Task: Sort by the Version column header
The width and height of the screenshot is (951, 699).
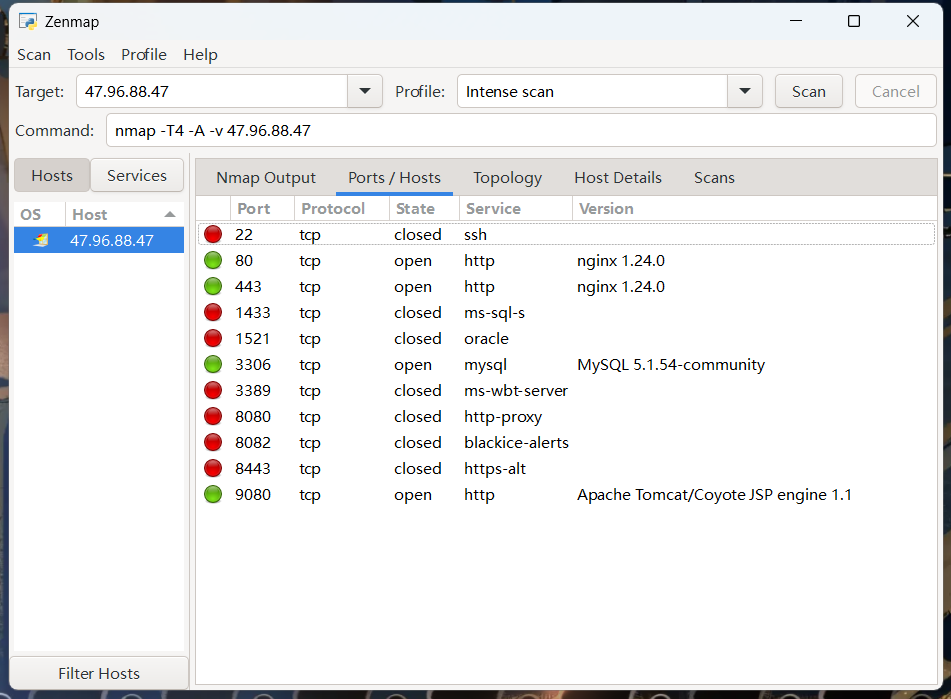Action: pyautogui.click(x=754, y=209)
